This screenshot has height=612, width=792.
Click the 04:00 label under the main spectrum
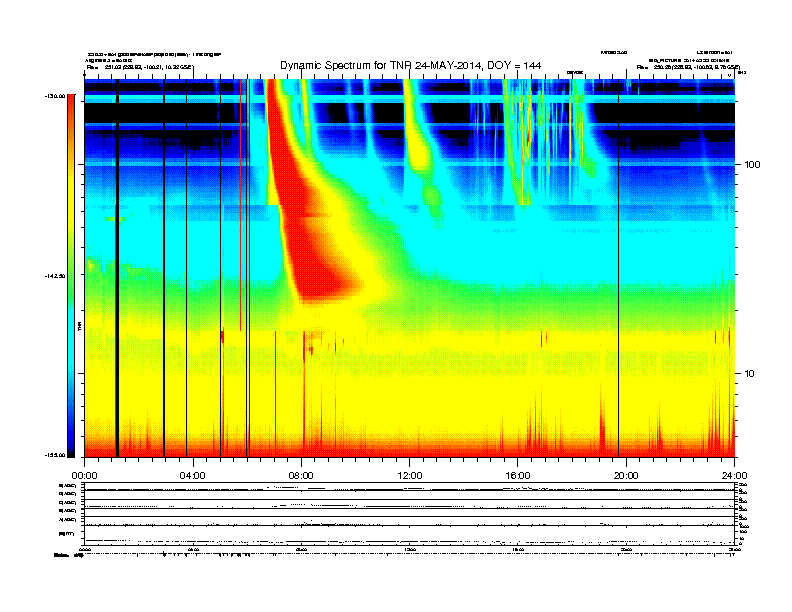tap(192, 476)
